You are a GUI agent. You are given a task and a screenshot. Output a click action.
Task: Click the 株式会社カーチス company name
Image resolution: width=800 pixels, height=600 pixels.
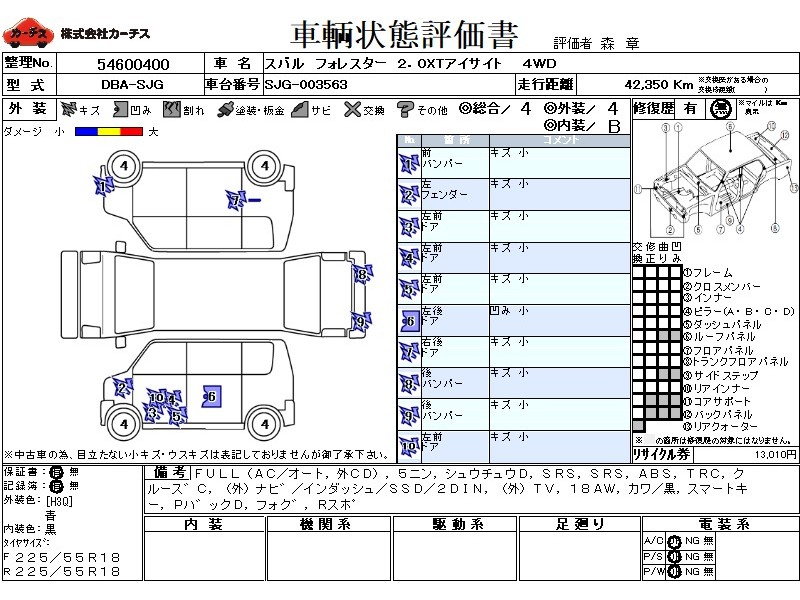pyautogui.click(x=105, y=34)
